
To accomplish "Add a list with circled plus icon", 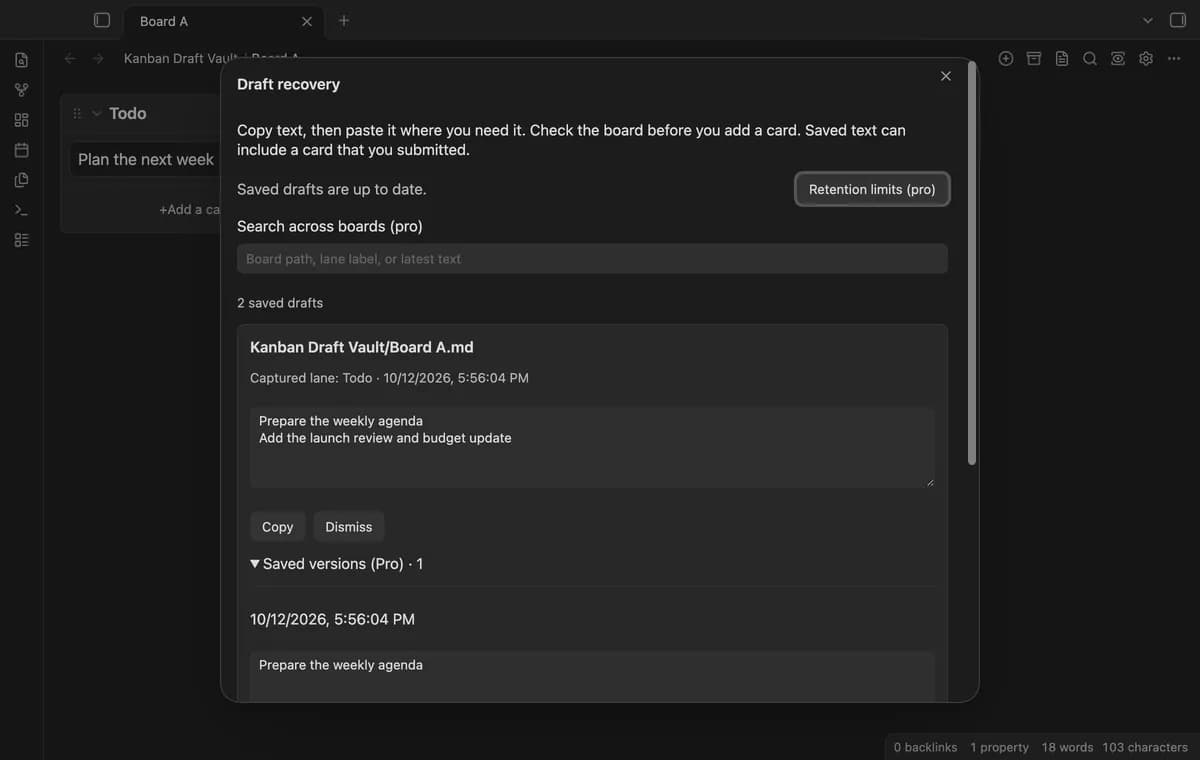I will pyautogui.click(x=1006, y=59).
